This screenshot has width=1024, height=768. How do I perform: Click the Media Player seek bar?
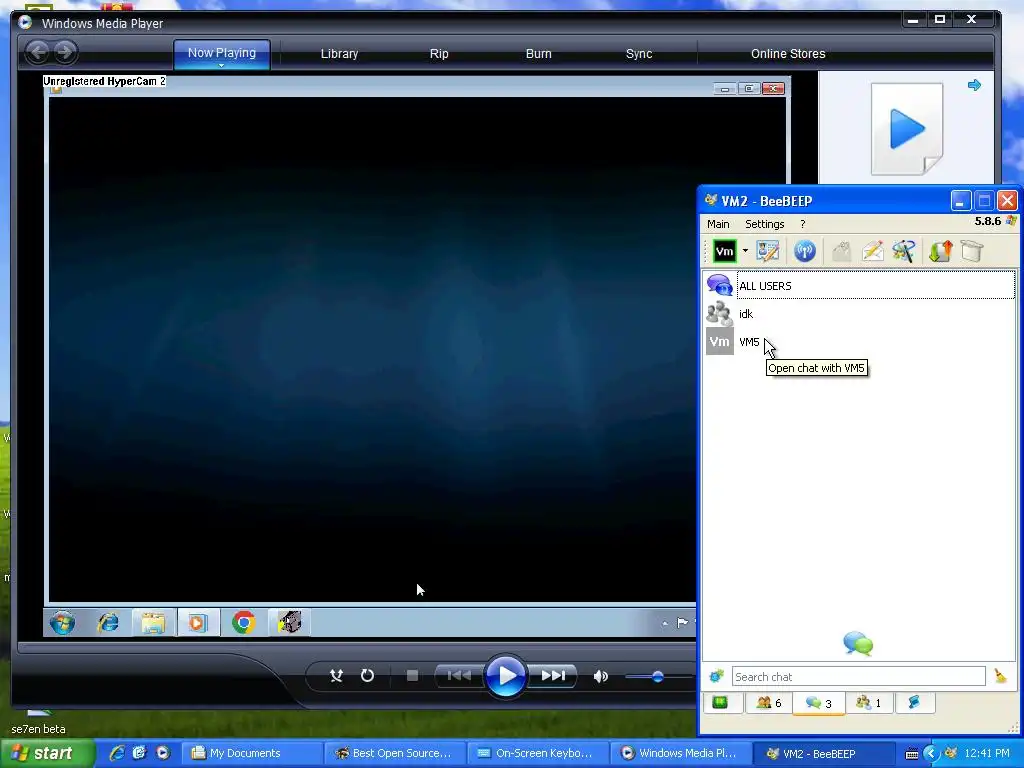[x=357, y=647]
